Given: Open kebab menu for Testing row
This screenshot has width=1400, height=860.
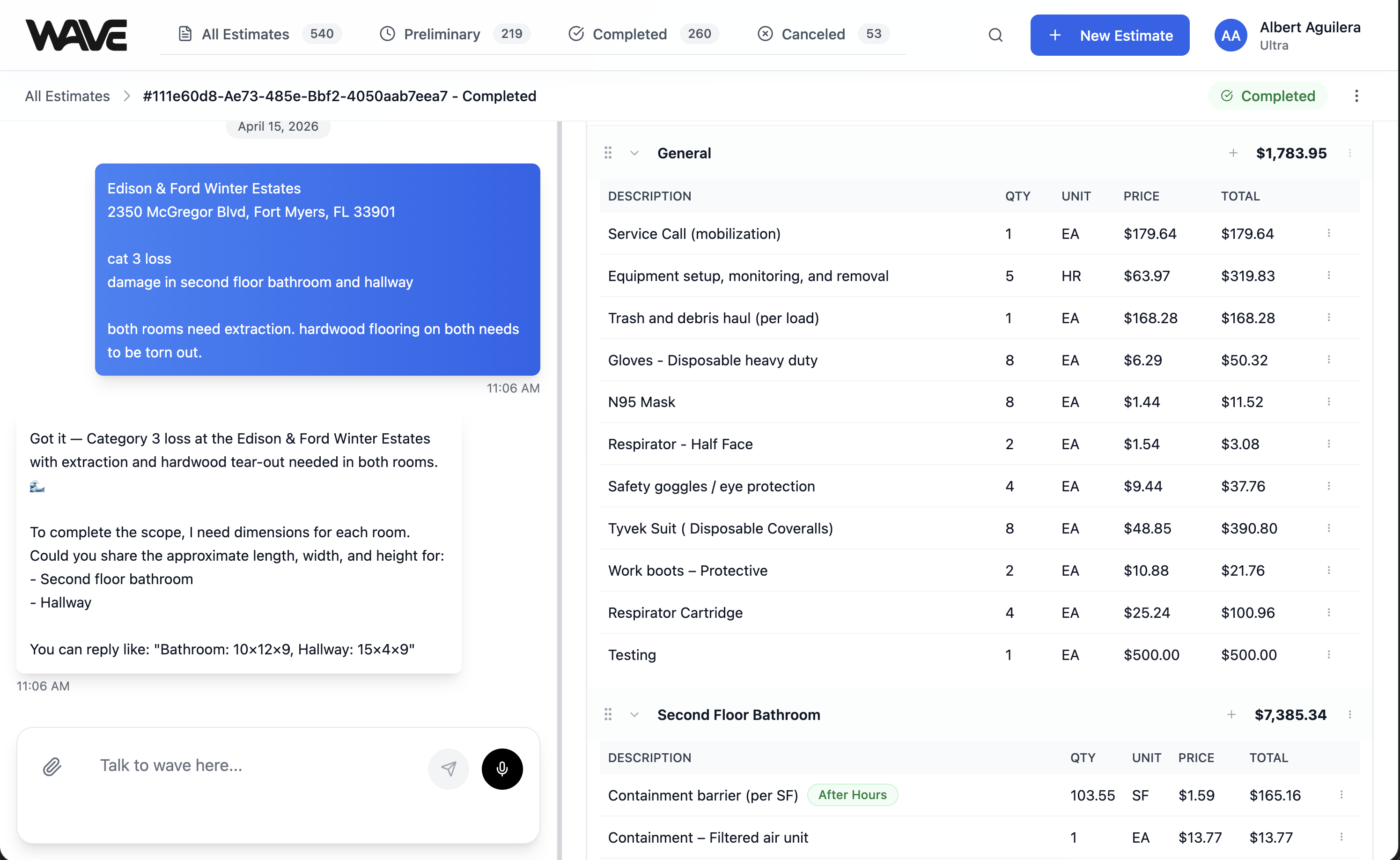Looking at the screenshot, I should [x=1328, y=655].
